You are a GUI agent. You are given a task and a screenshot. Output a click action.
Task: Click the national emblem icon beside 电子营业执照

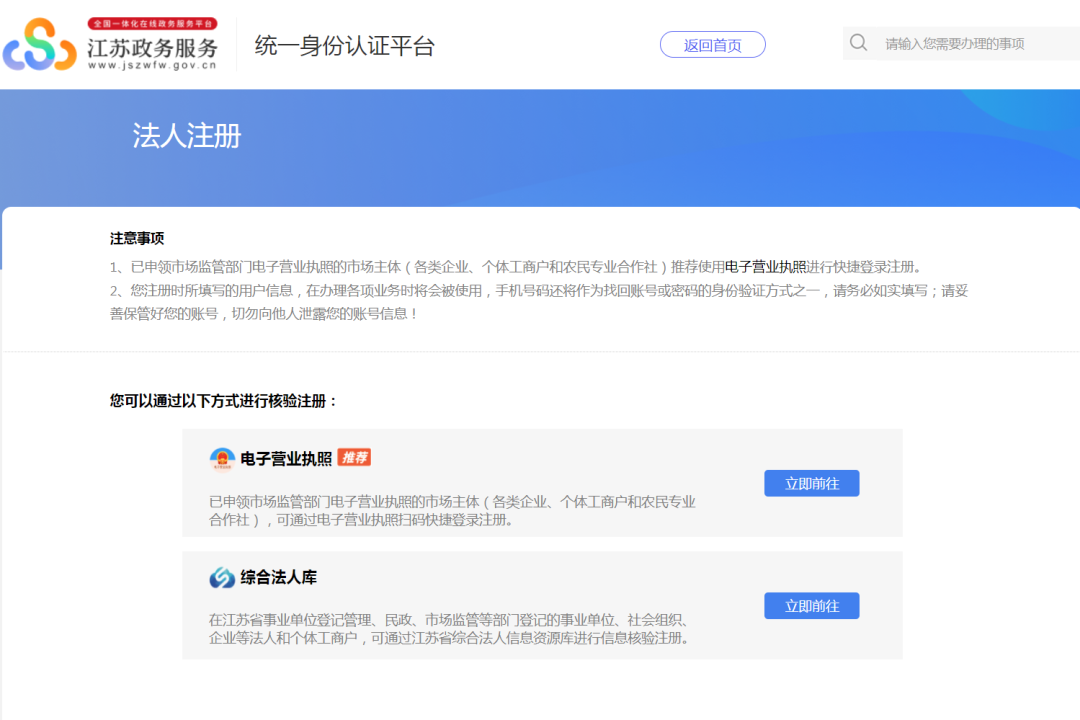[222, 459]
